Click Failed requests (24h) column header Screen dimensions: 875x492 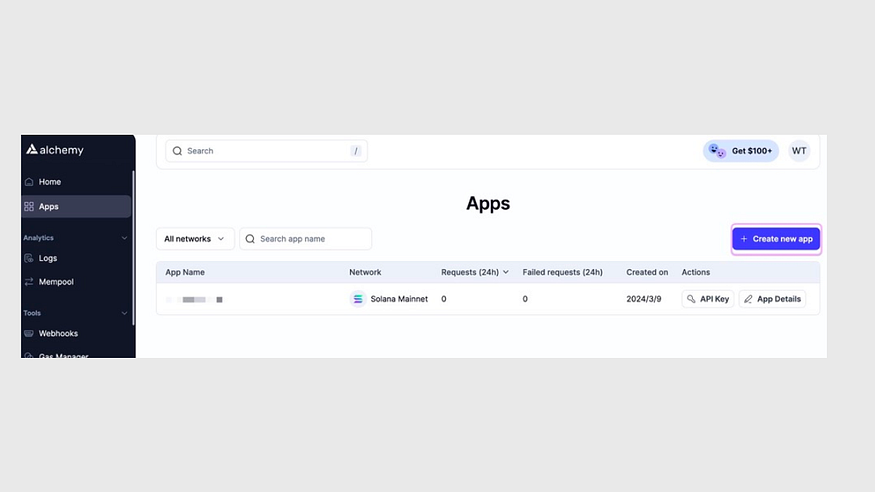pos(562,272)
